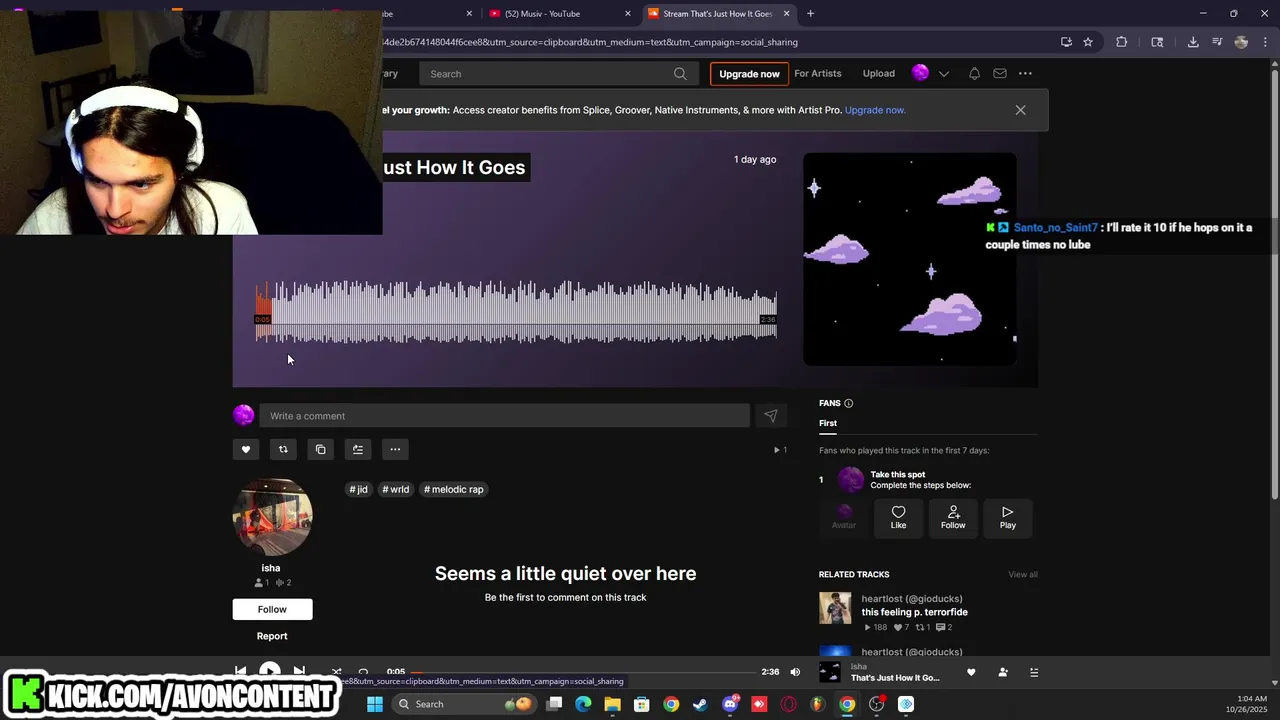Toggle repeat in the player bar

coord(363,672)
